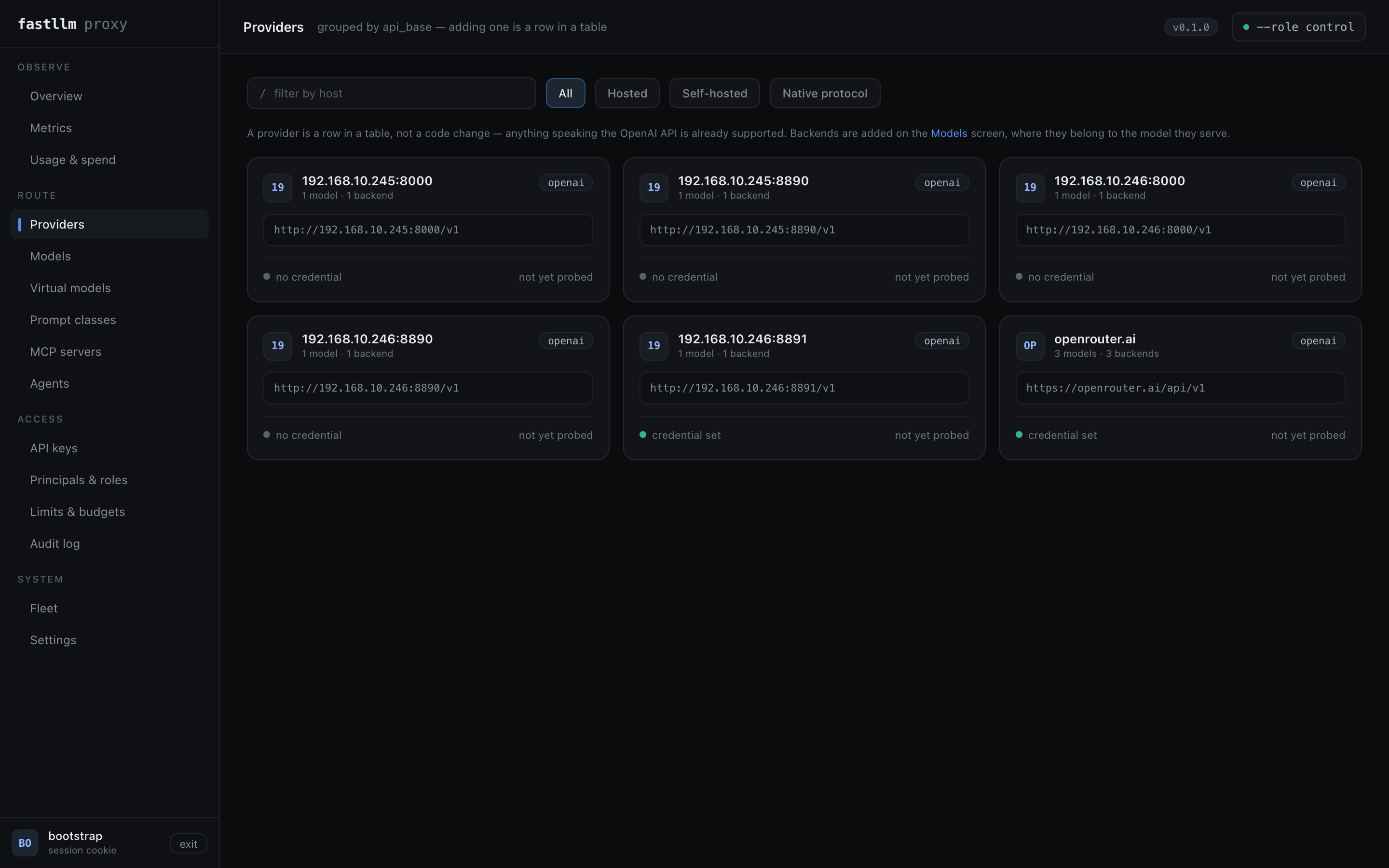The width and height of the screenshot is (1389, 868).
Task: Open Prompt classes page
Action: point(109,320)
